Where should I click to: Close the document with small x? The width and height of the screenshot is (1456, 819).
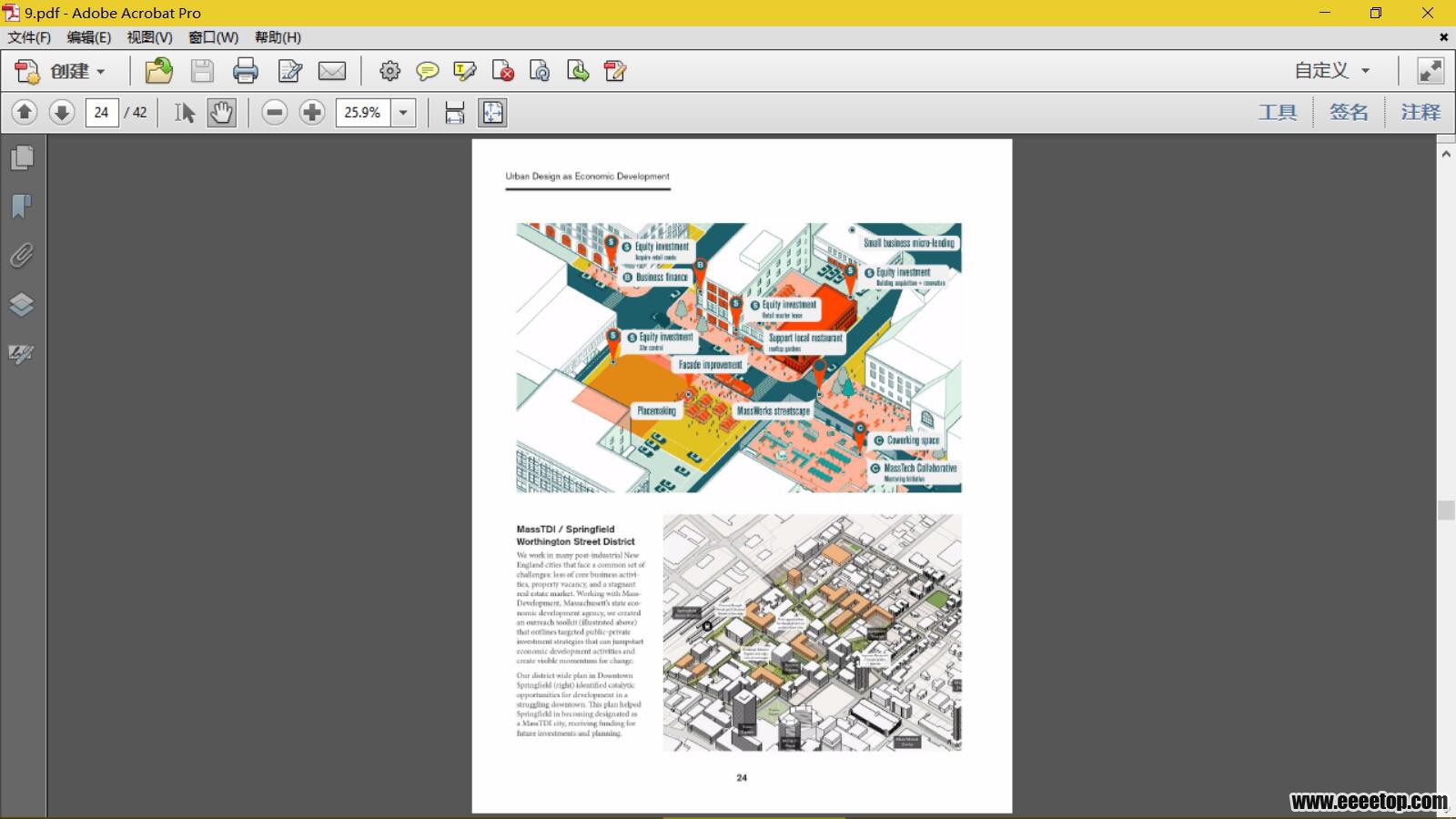click(x=1443, y=37)
